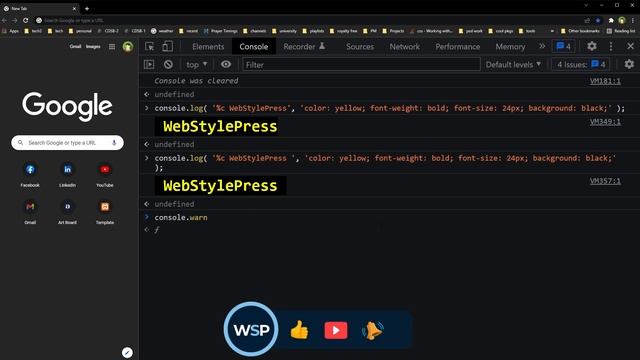Open the Reading list
Image resolution: width=640 pixels, height=360 pixels.
pos(621,31)
